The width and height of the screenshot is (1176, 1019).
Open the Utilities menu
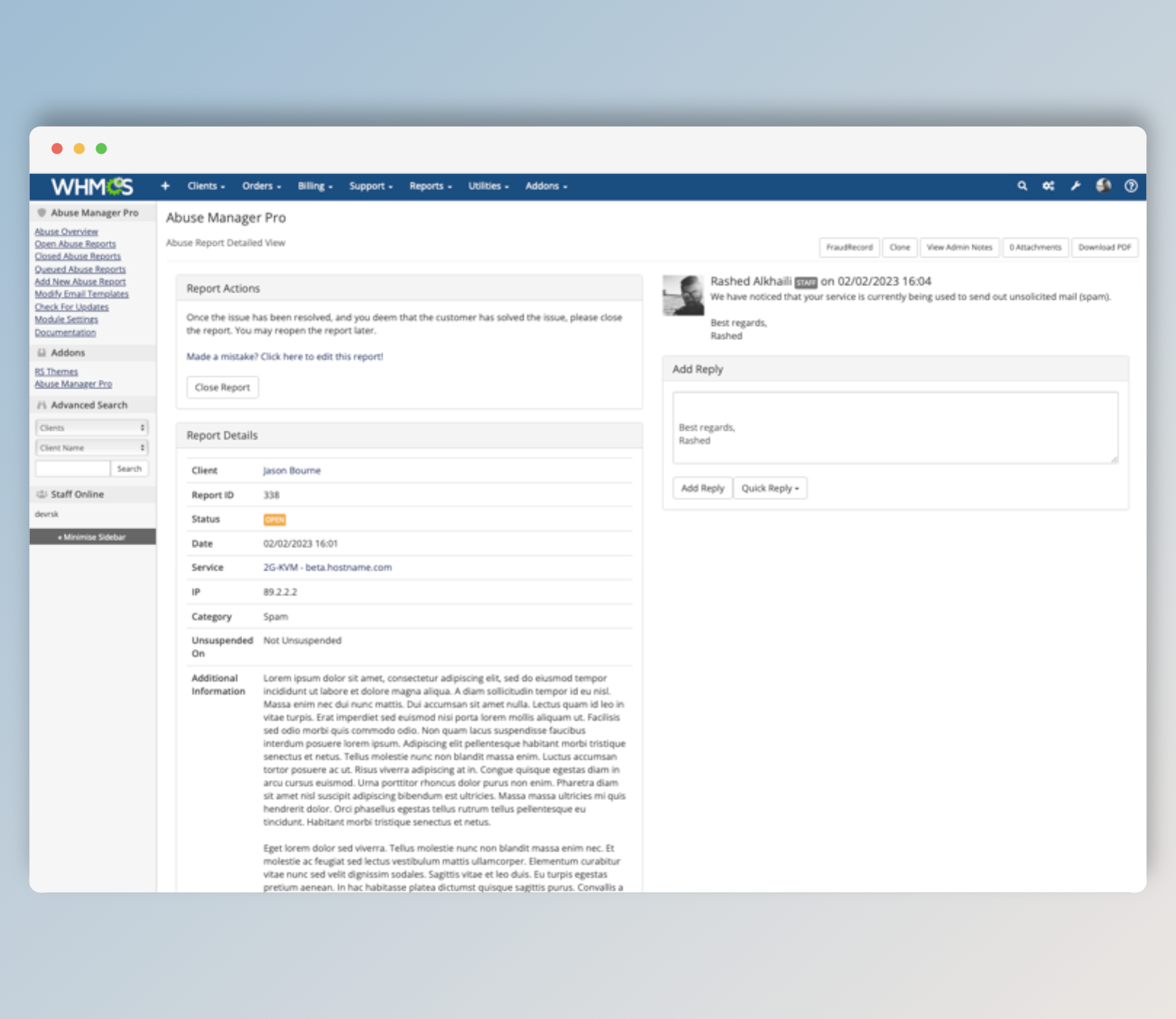(488, 186)
